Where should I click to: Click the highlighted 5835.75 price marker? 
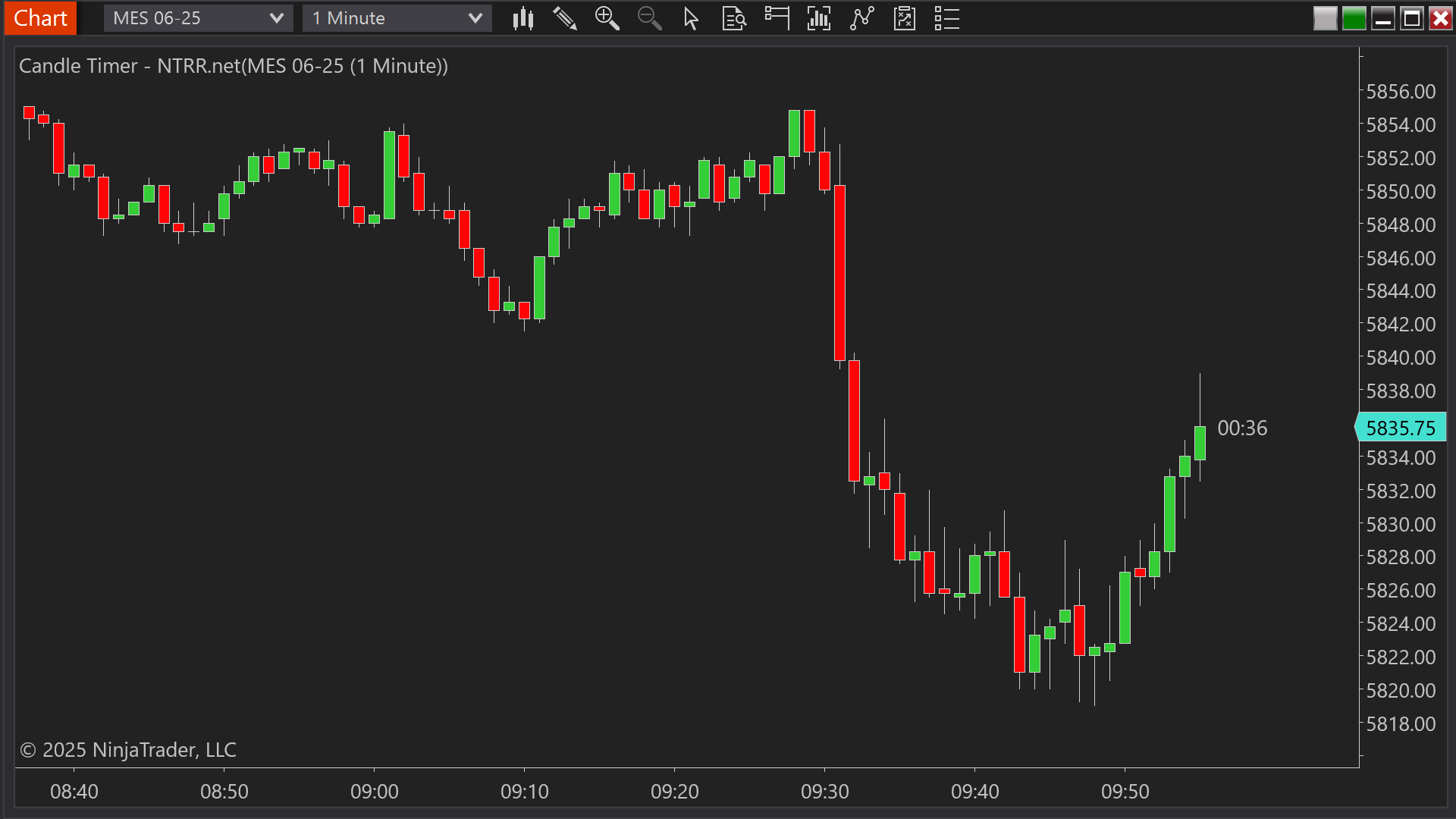1401,427
